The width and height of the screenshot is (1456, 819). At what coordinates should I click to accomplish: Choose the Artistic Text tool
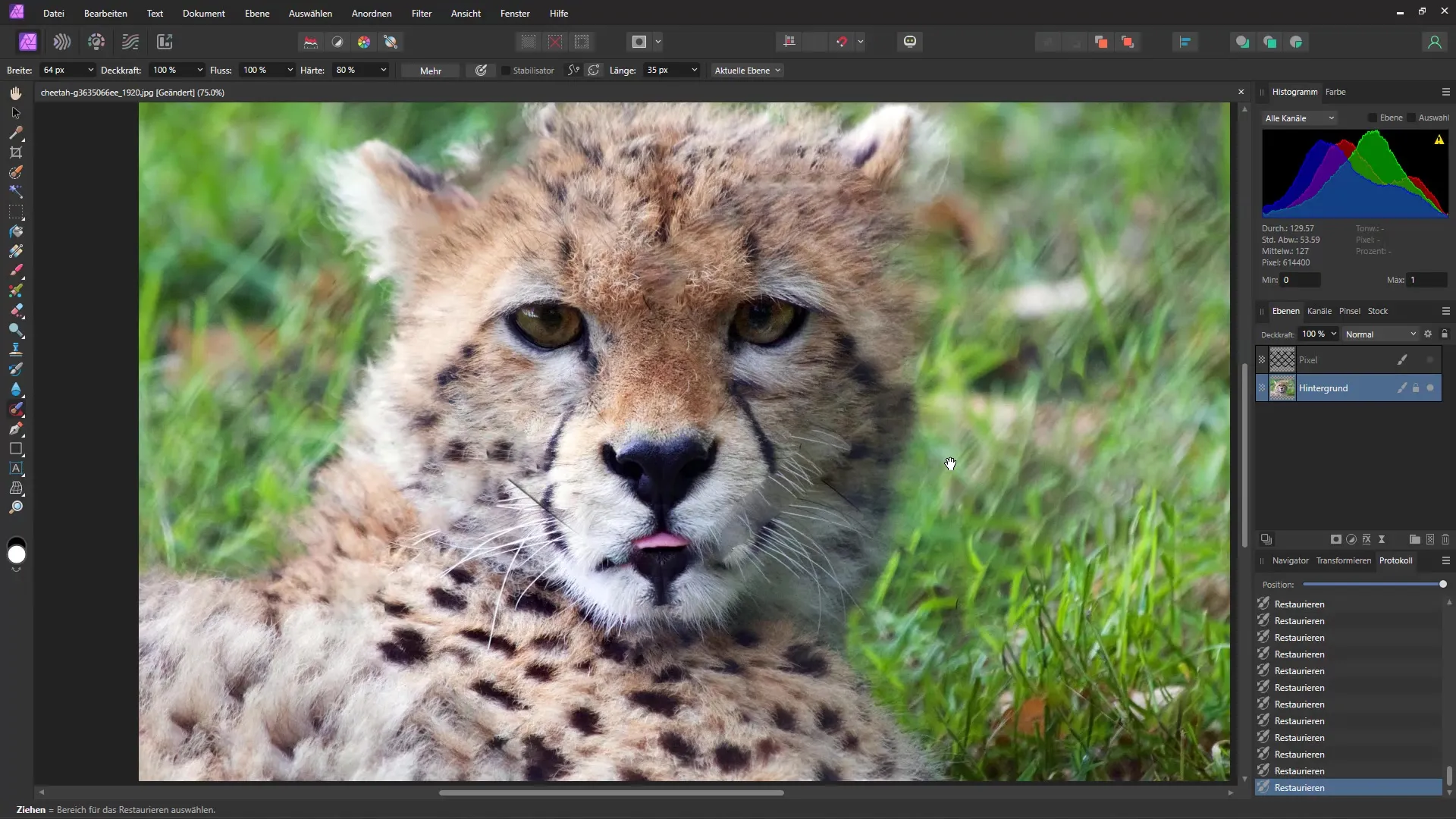(x=16, y=468)
